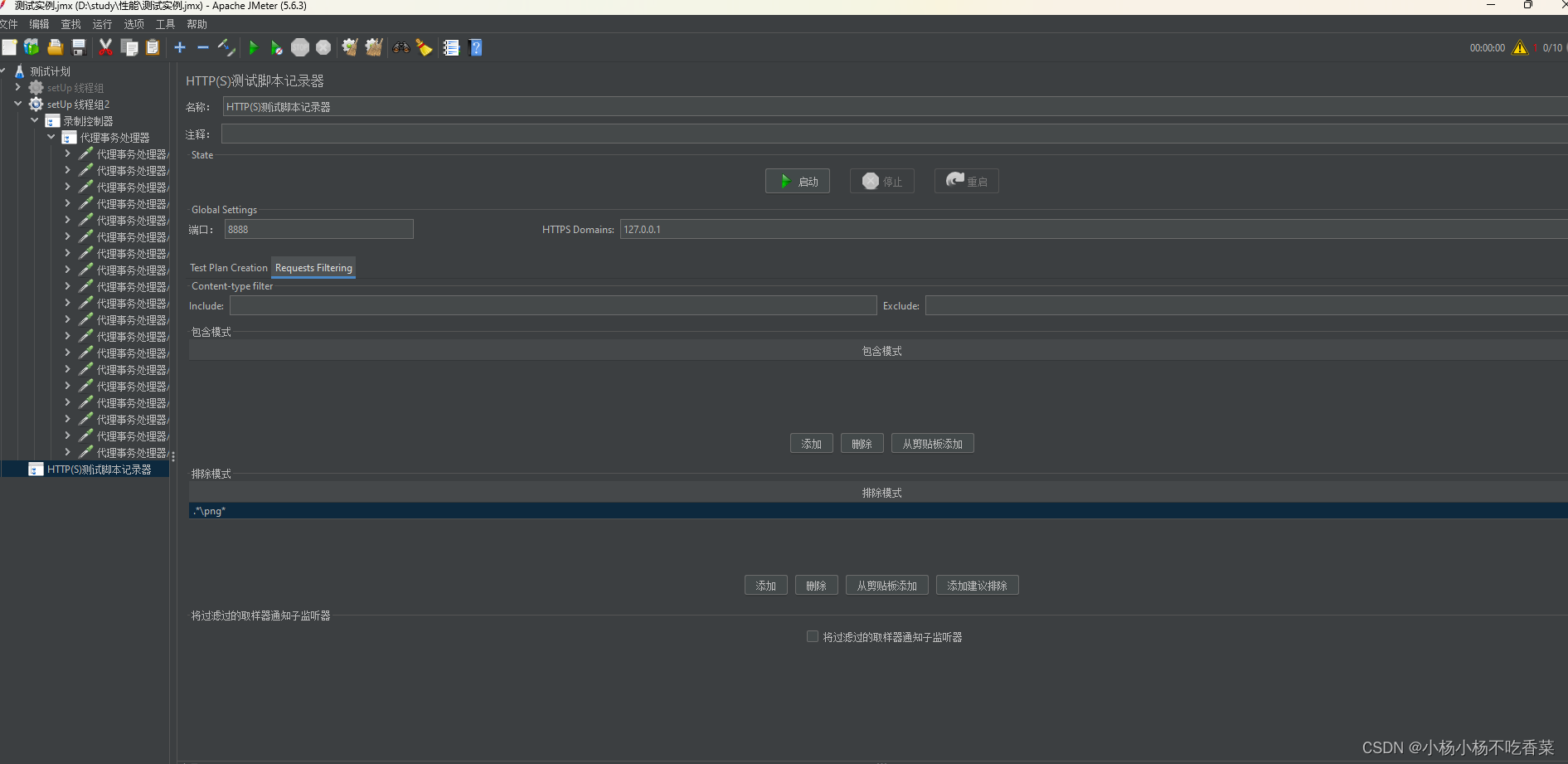
Task: Click 添加 under the 包含模式 table
Action: click(x=812, y=444)
